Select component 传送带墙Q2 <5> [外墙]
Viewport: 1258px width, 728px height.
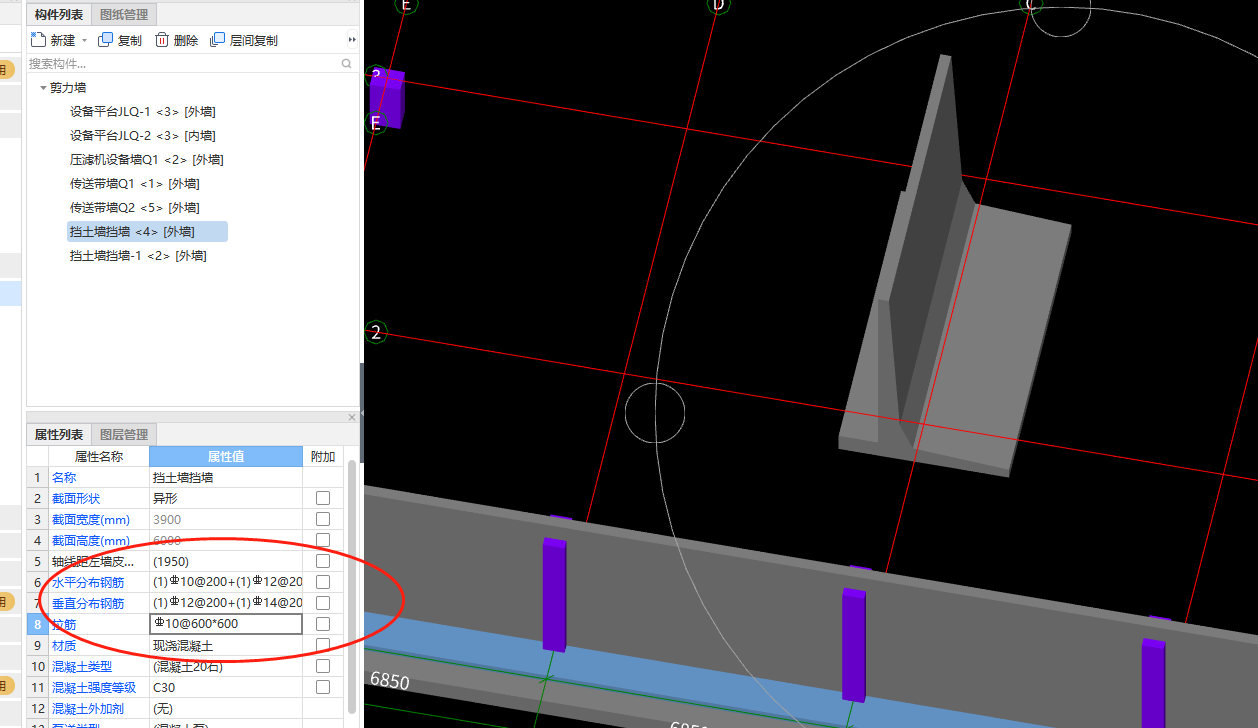[x=134, y=208]
